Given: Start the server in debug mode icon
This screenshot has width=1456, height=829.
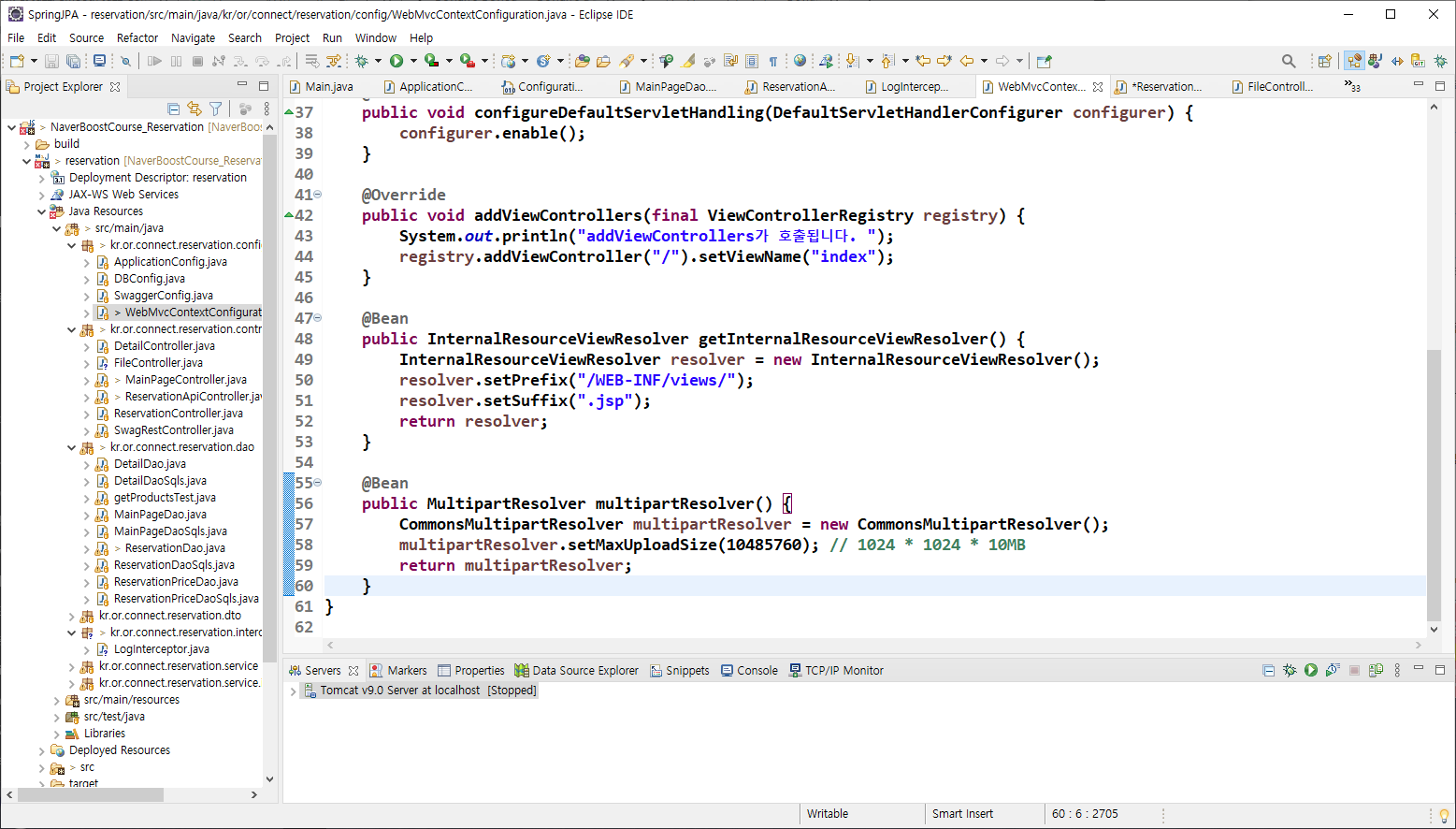Looking at the screenshot, I should (x=1290, y=670).
